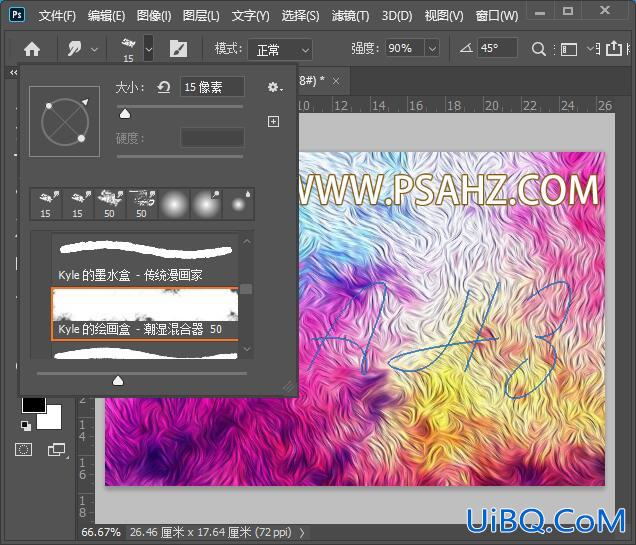Open the search magnifier icon
Image resolution: width=636 pixels, height=545 pixels.
538,49
